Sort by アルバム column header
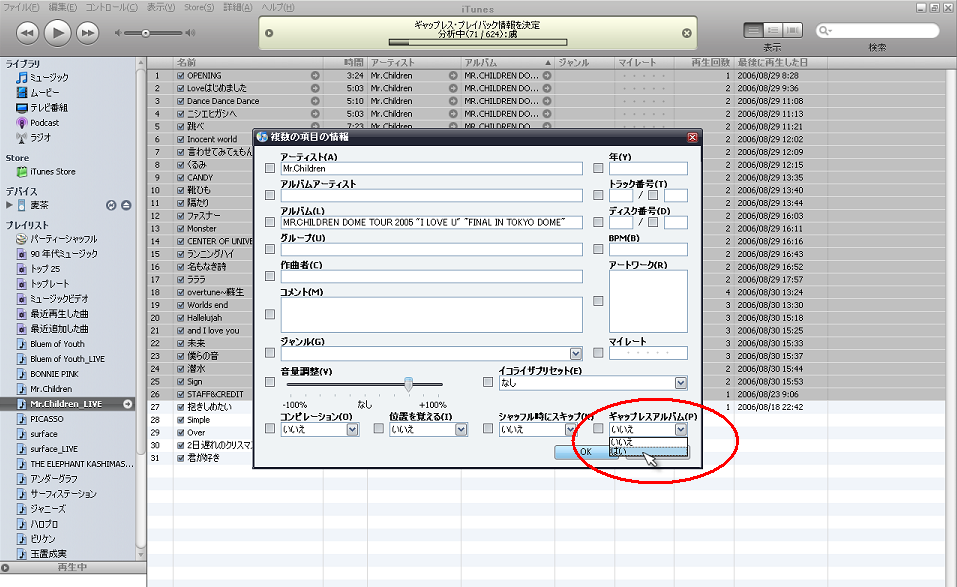 point(507,62)
